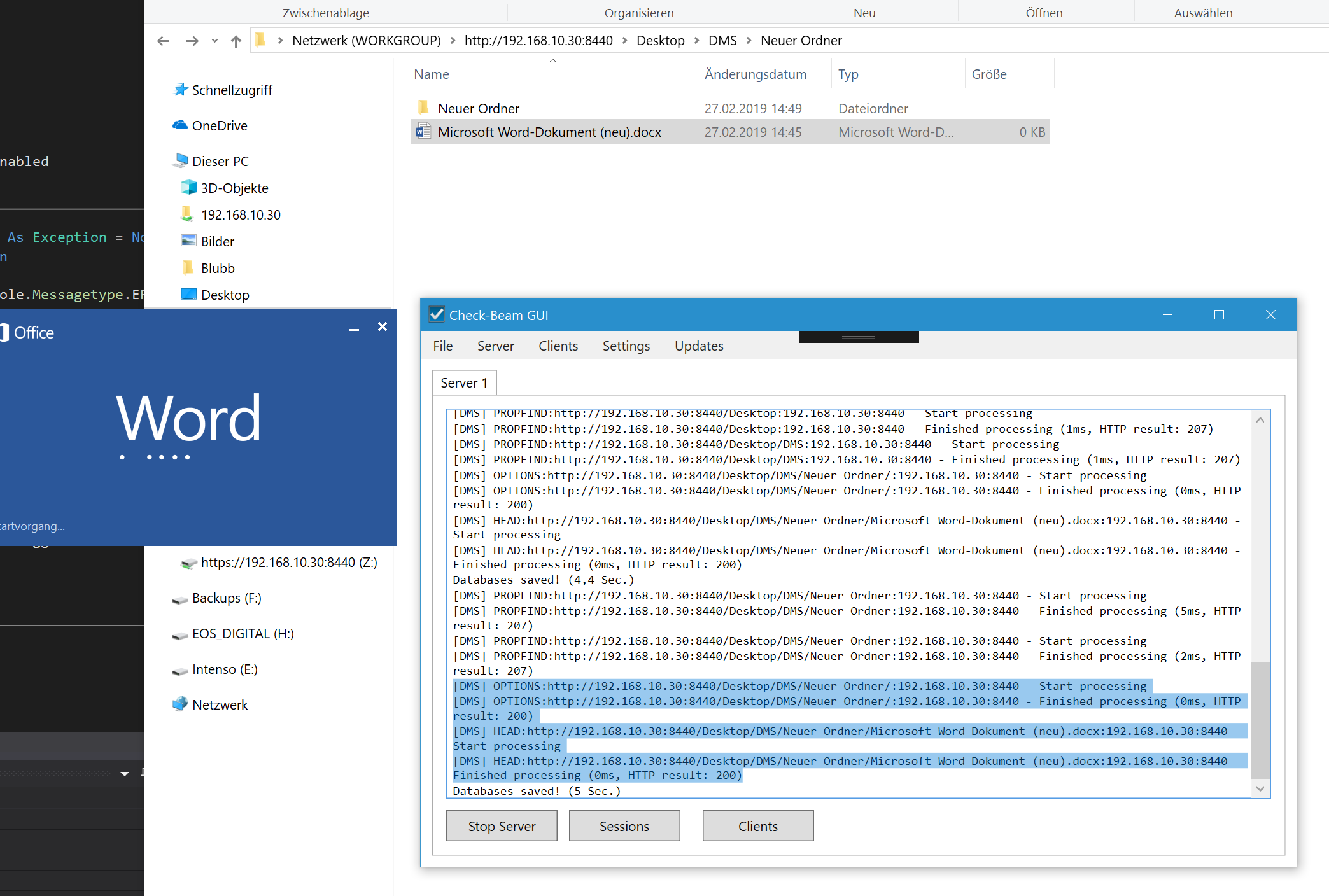This screenshot has width=1329, height=896.
Task: Open the Bilder folder in sidebar
Action: pyautogui.click(x=217, y=241)
